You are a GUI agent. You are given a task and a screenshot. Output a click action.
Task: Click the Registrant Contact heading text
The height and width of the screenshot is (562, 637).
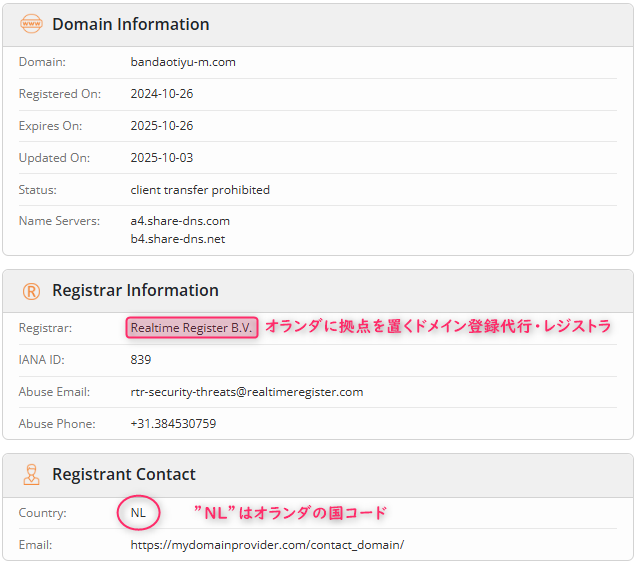coord(124,475)
